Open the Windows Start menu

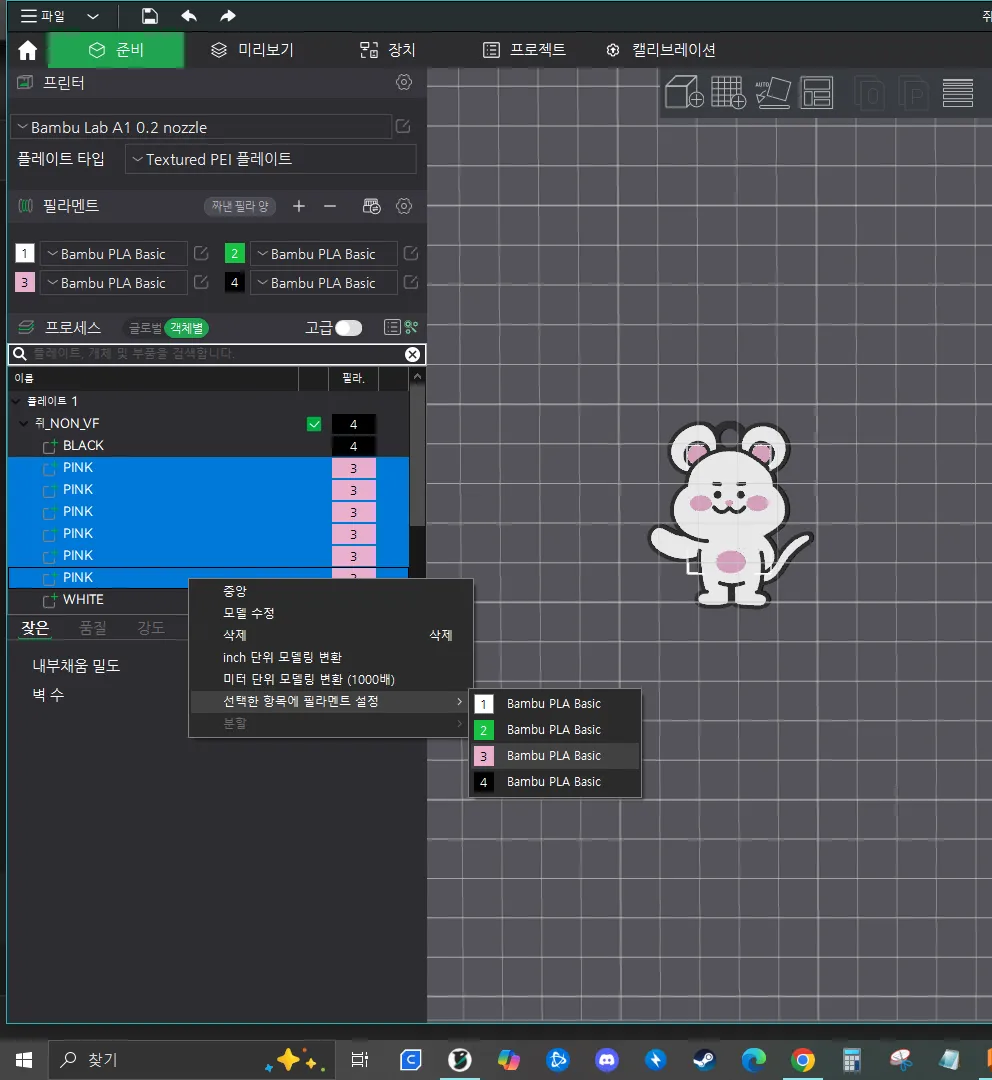coord(24,1059)
